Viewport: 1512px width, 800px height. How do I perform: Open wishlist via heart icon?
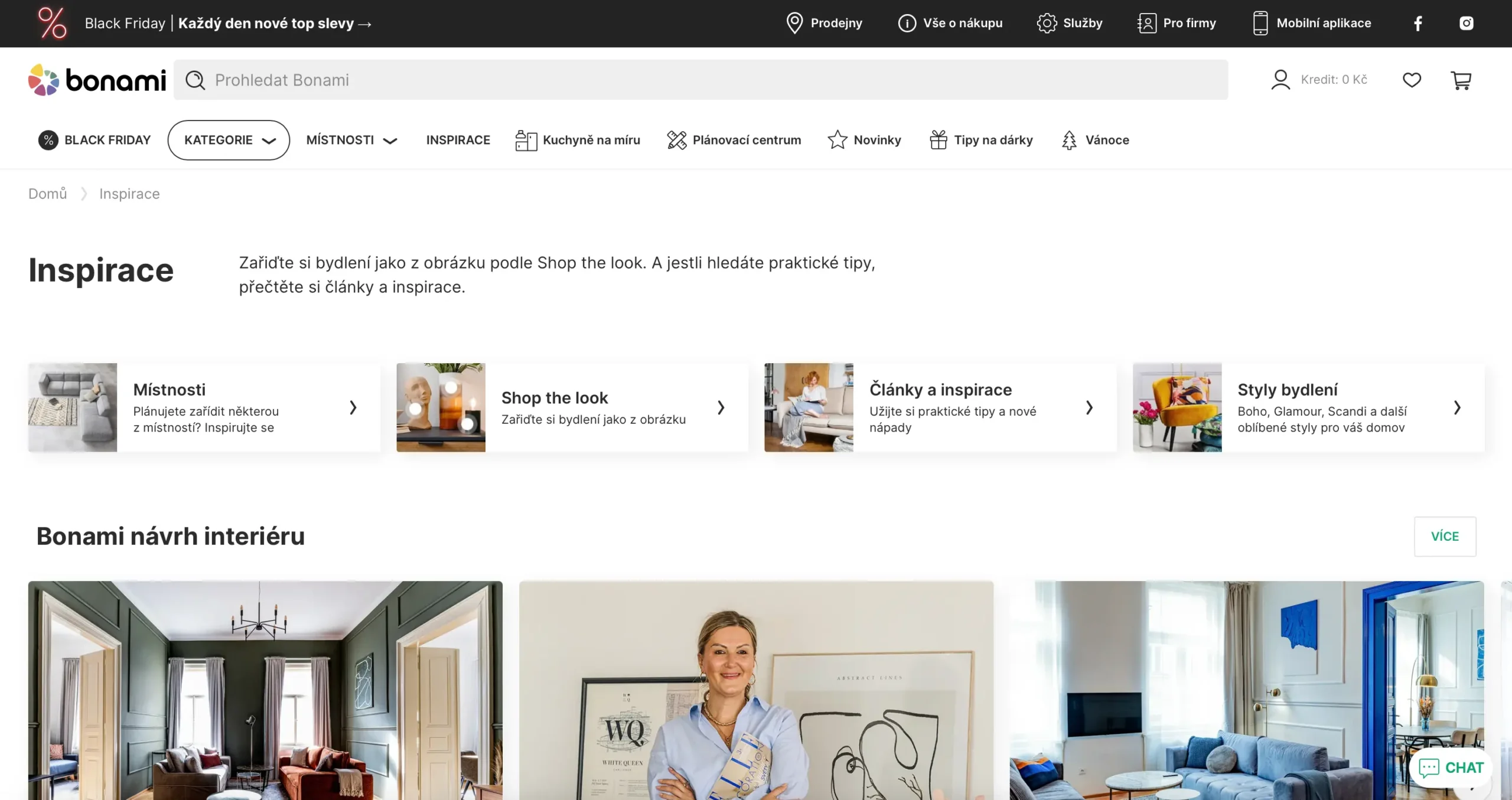point(1412,80)
